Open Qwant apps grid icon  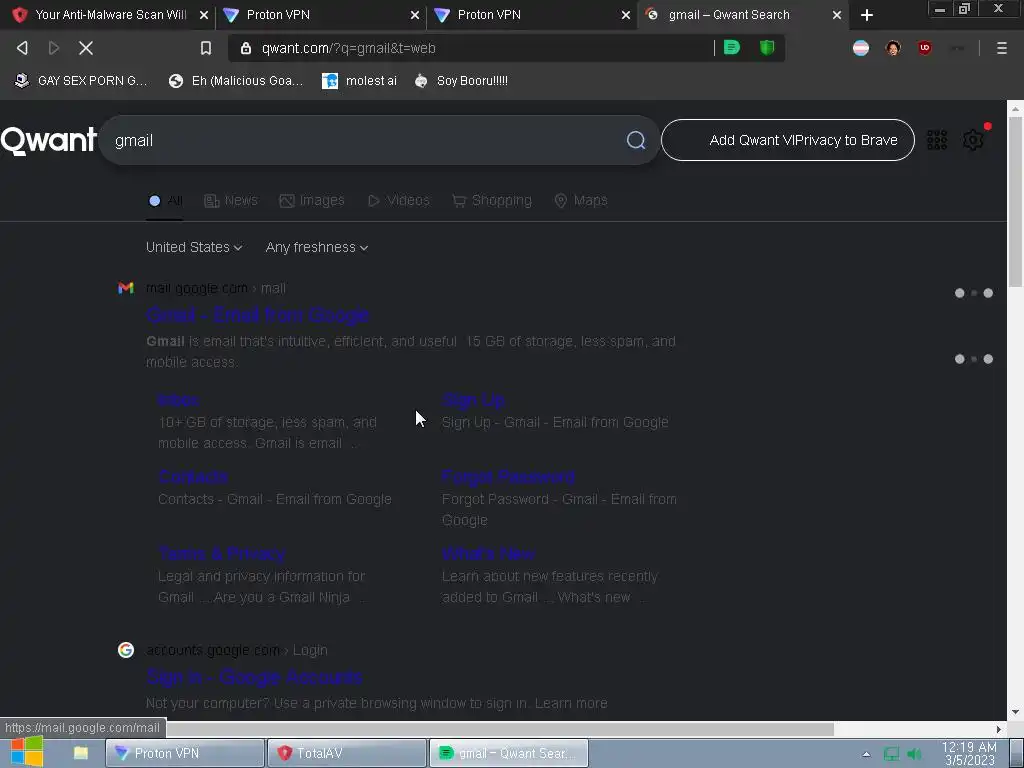(936, 140)
